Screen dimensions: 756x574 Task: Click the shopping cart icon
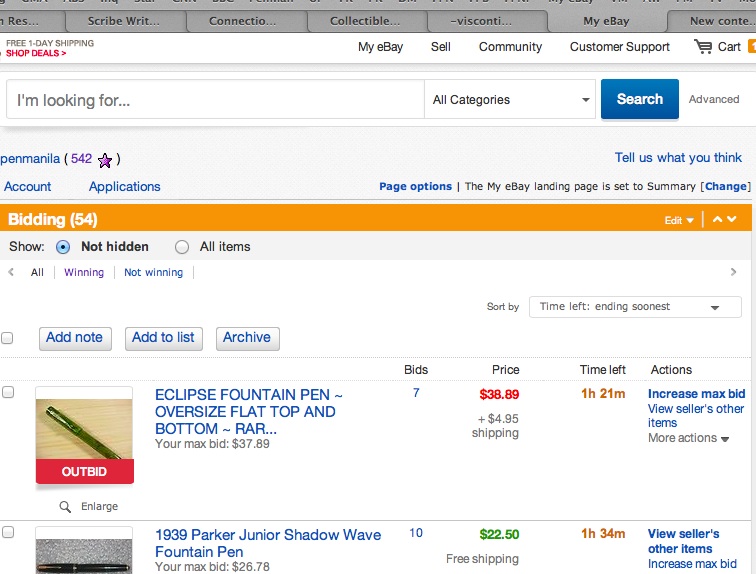[x=703, y=47]
